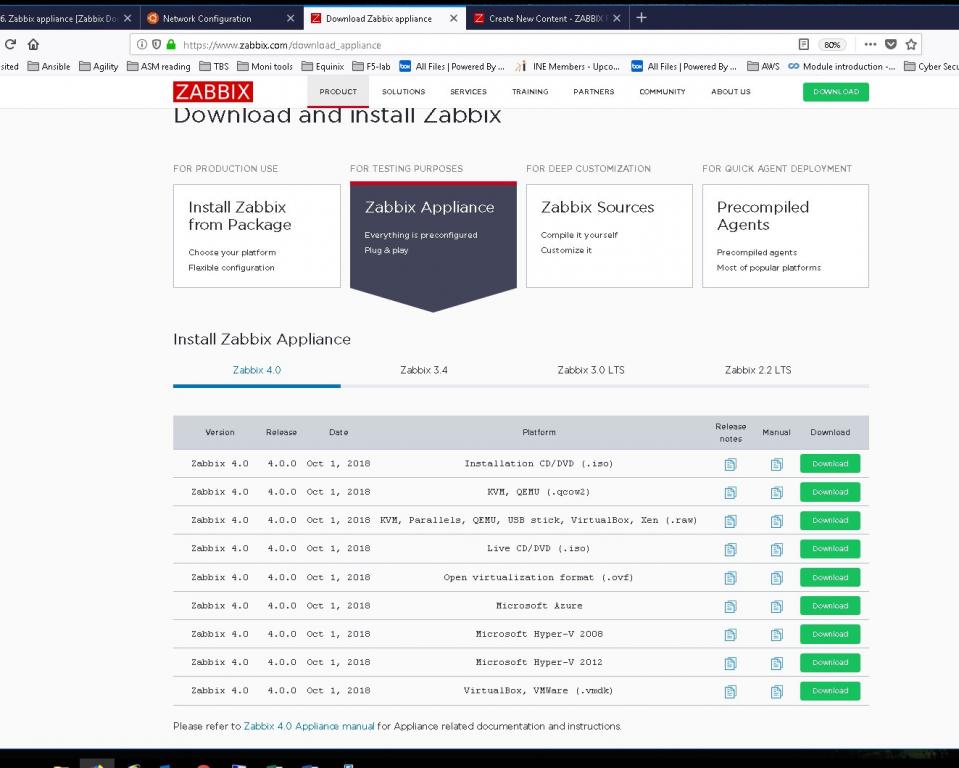Click the Zabbix logo in the header
The height and width of the screenshot is (768, 959).
click(x=213, y=92)
